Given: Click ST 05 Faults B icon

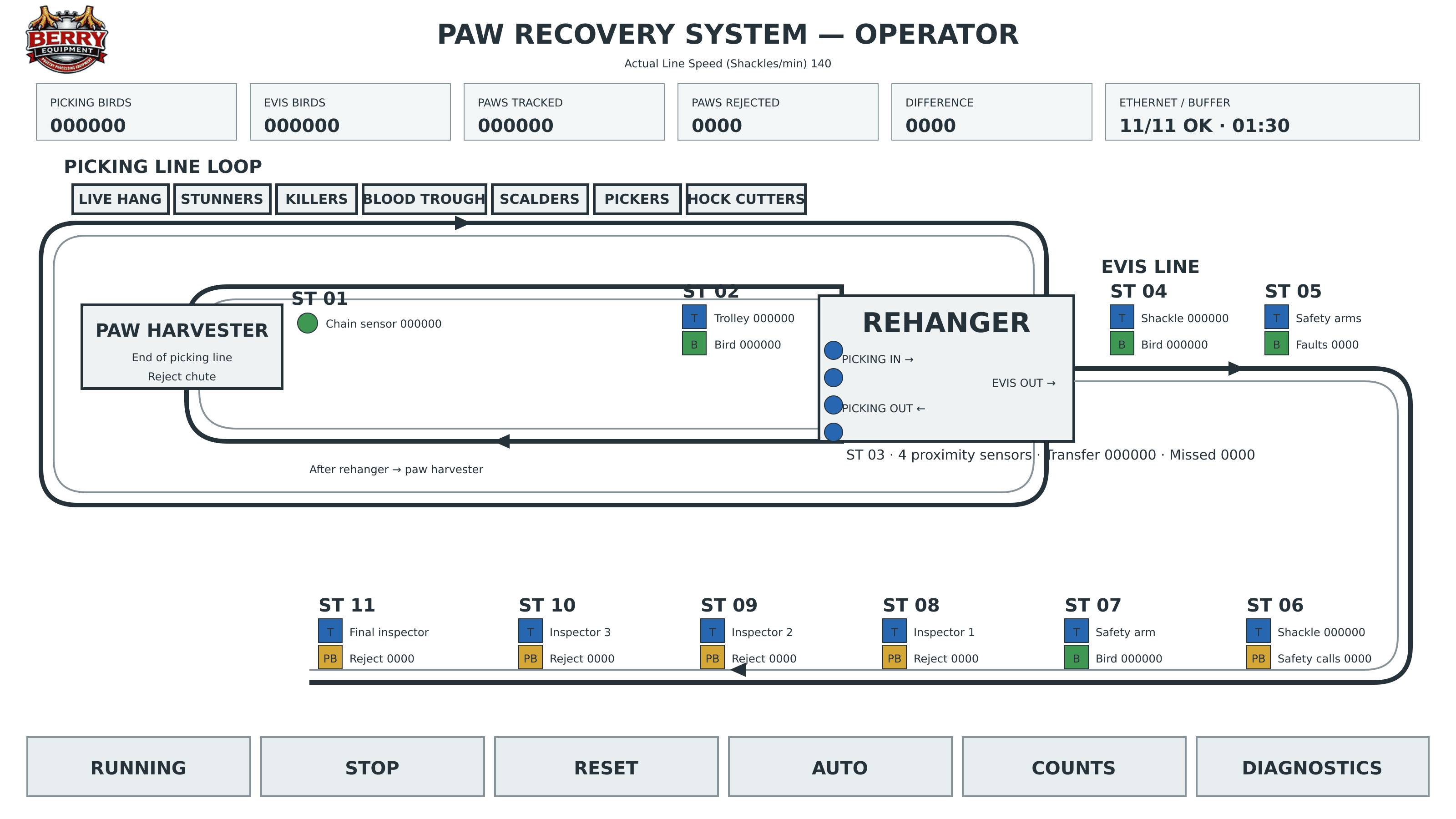Looking at the screenshot, I should (1277, 344).
